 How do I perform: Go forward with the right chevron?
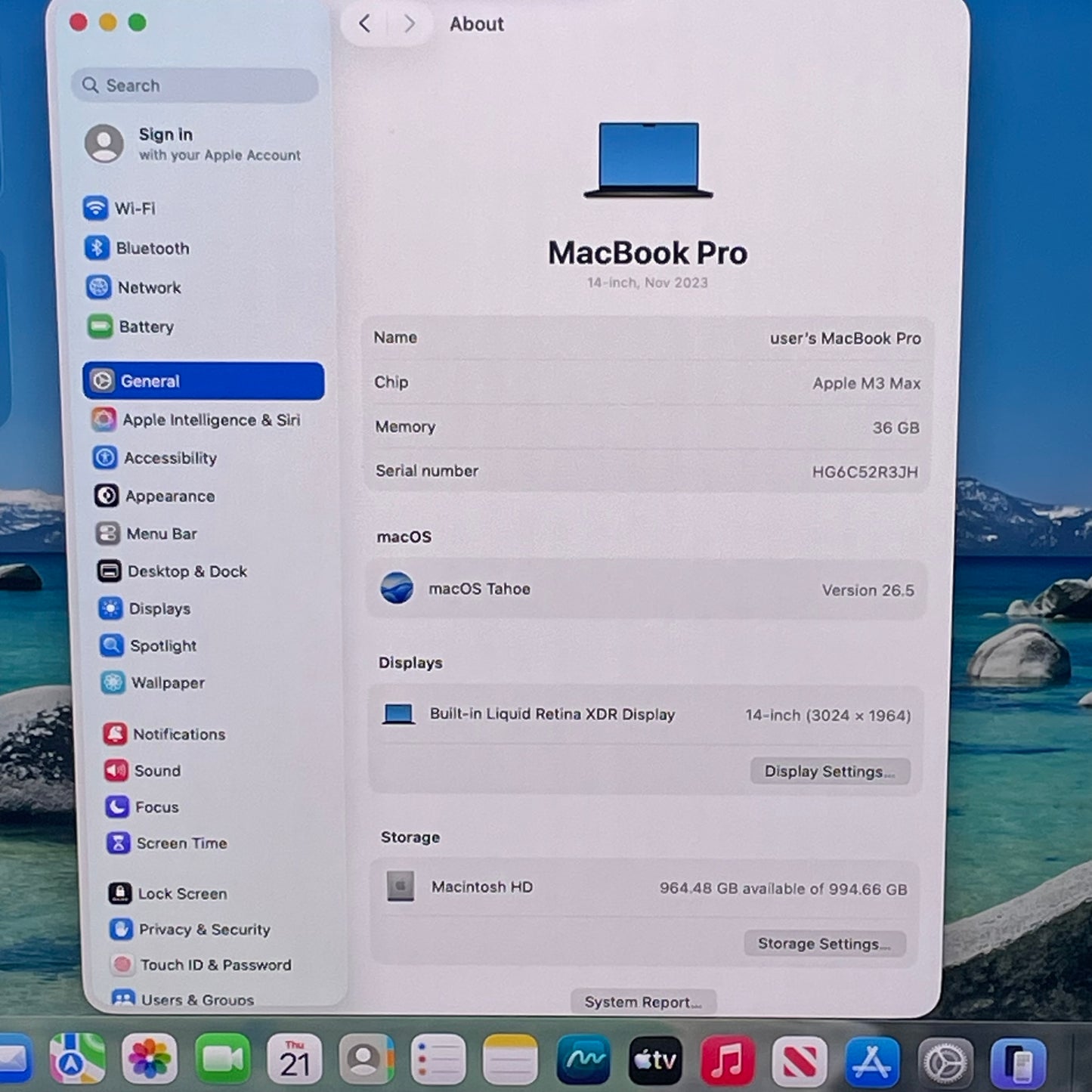(x=409, y=23)
